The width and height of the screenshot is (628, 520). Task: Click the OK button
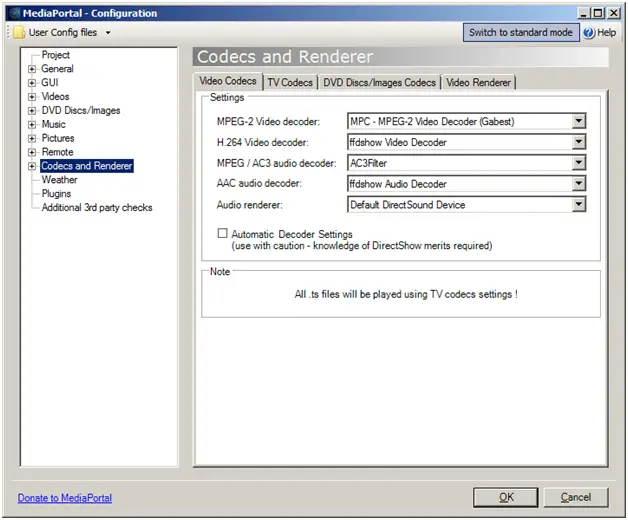(506, 497)
